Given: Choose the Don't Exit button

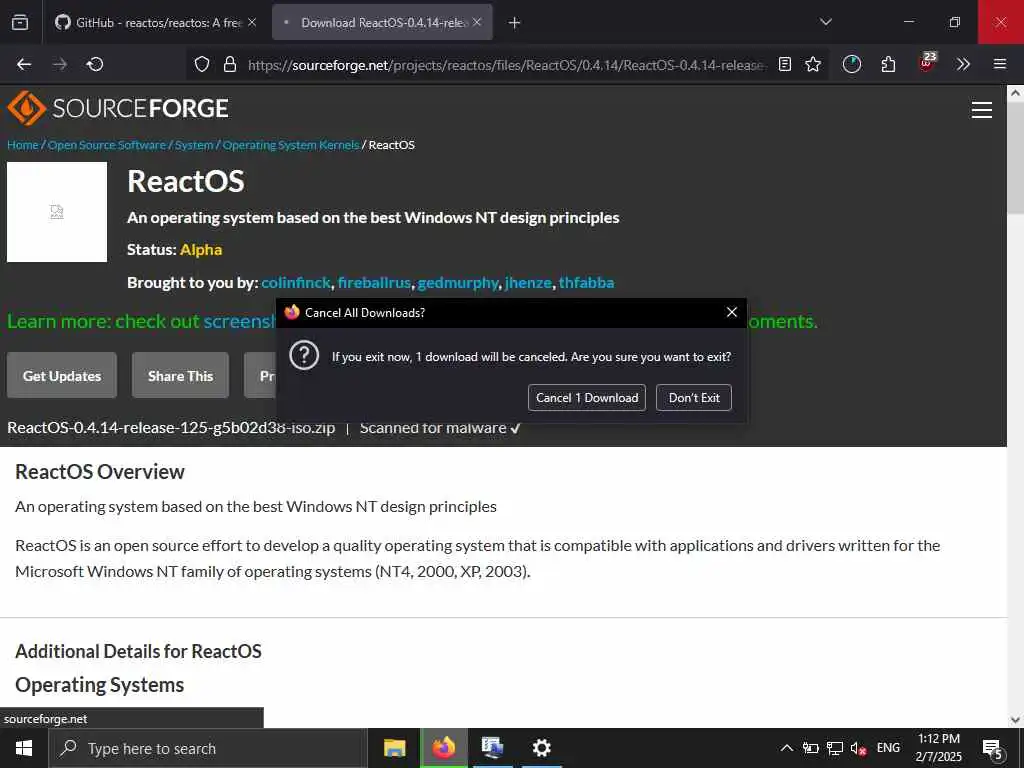Looking at the screenshot, I should click(694, 398).
